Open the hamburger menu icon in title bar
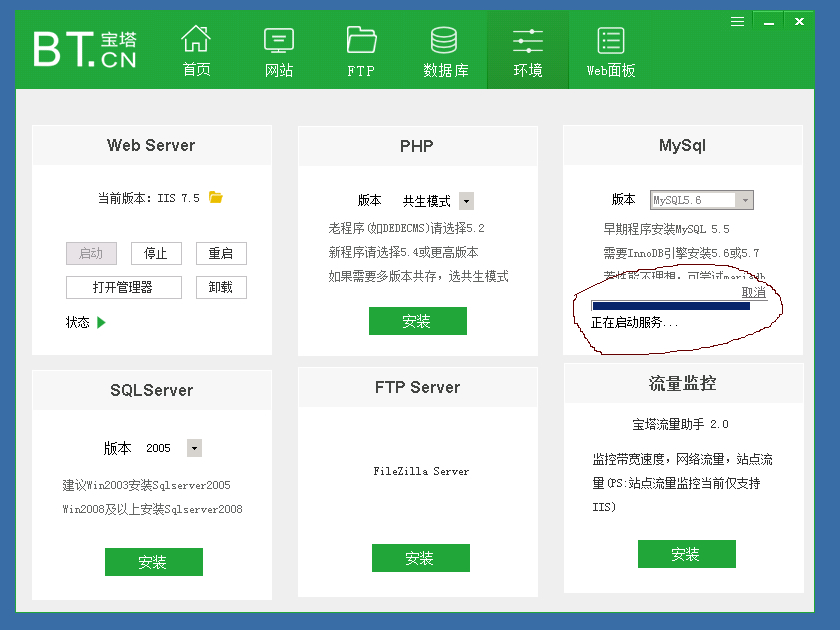840x630 pixels. pyautogui.click(x=737, y=21)
